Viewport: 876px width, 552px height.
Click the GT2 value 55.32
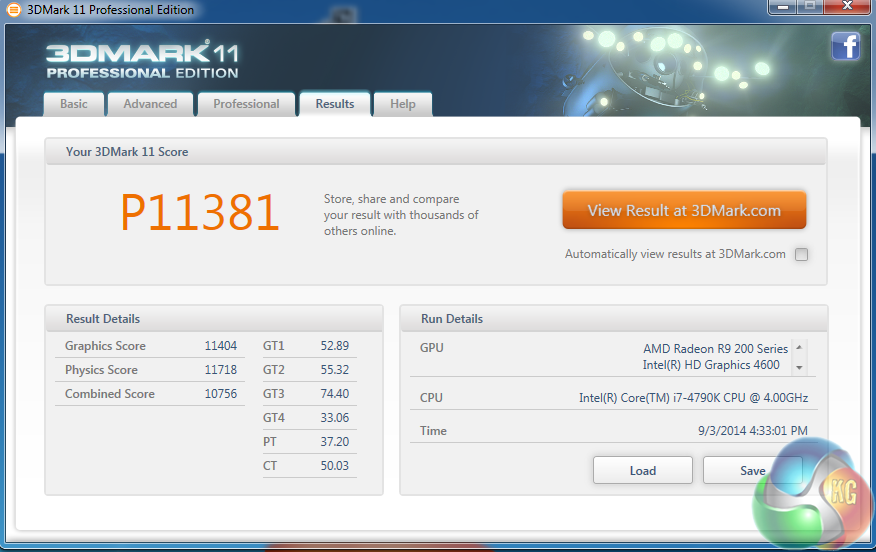coord(335,370)
